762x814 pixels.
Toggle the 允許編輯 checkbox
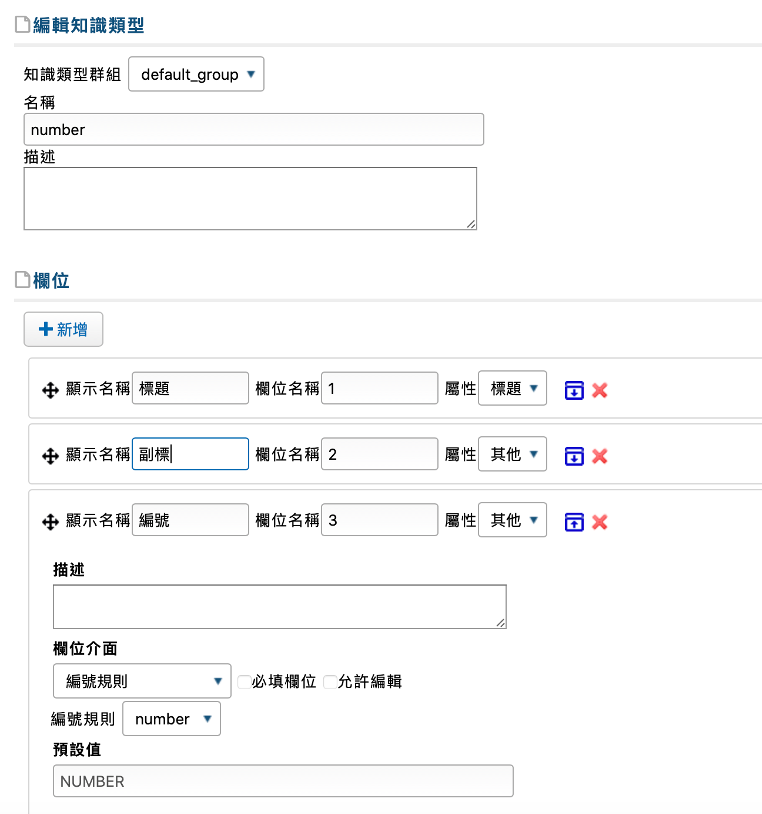click(330, 682)
